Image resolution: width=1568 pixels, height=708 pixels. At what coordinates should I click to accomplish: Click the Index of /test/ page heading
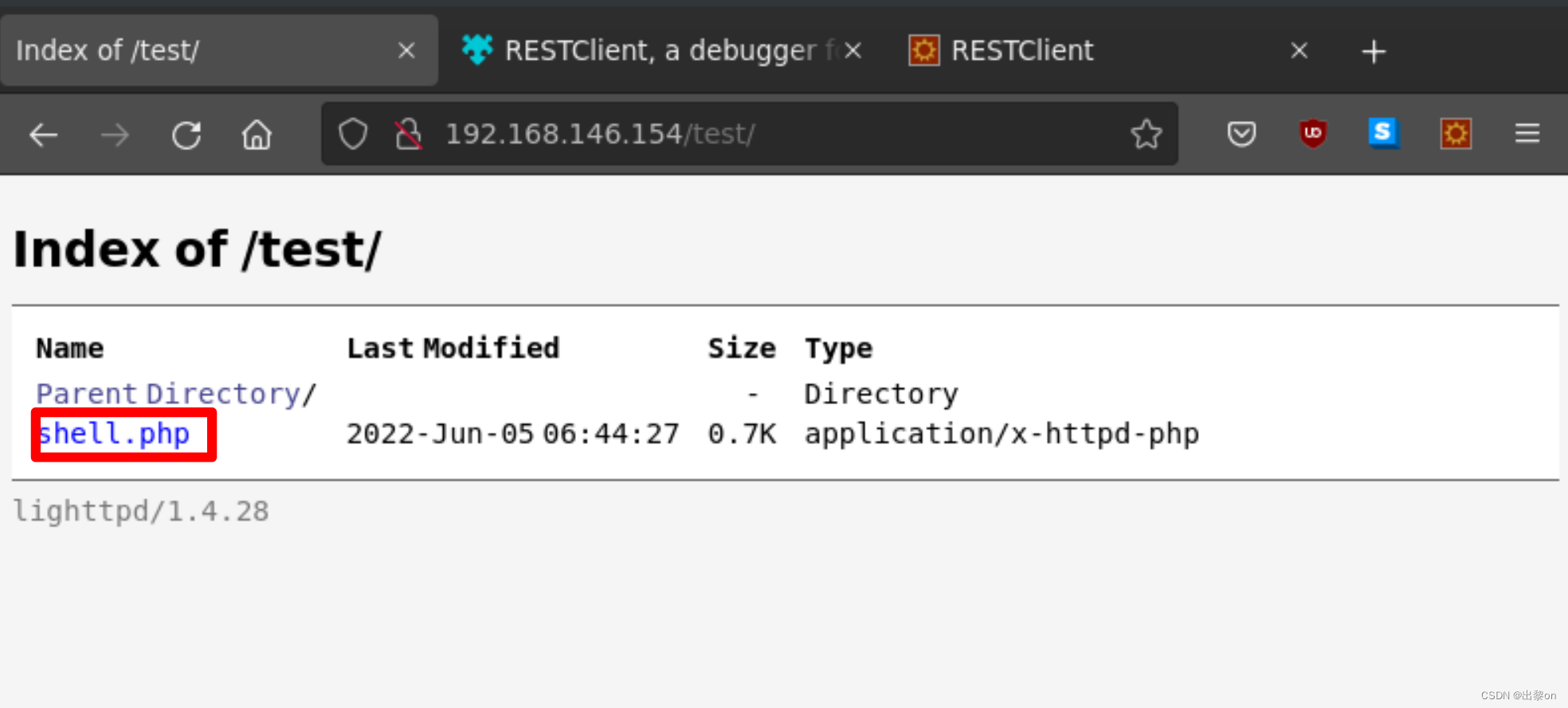pos(197,250)
